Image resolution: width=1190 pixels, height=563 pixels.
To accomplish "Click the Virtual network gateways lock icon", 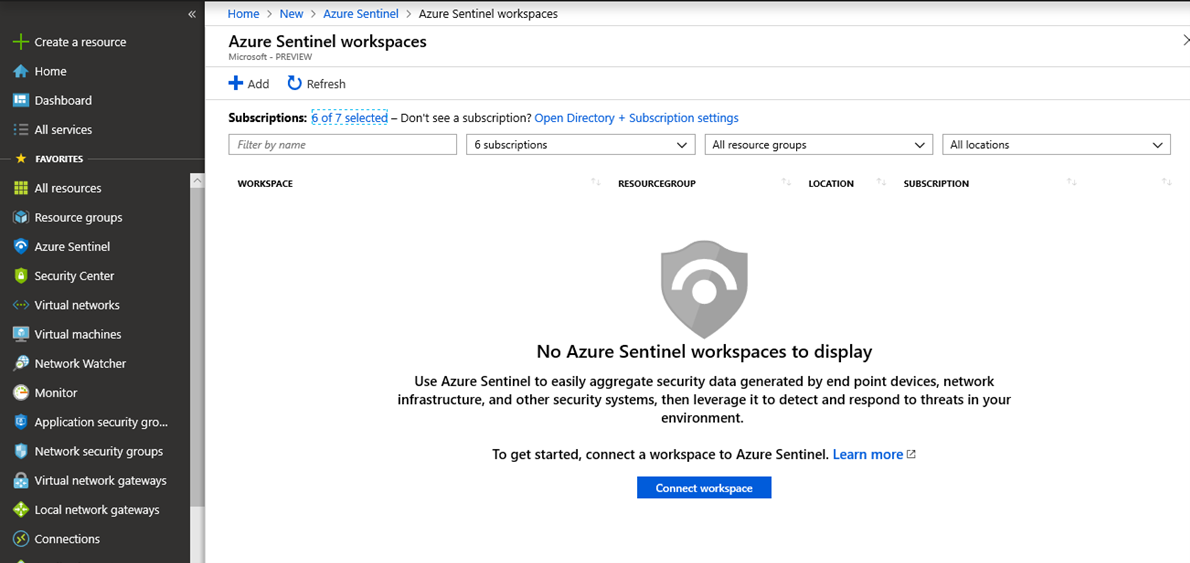I will (21, 481).
